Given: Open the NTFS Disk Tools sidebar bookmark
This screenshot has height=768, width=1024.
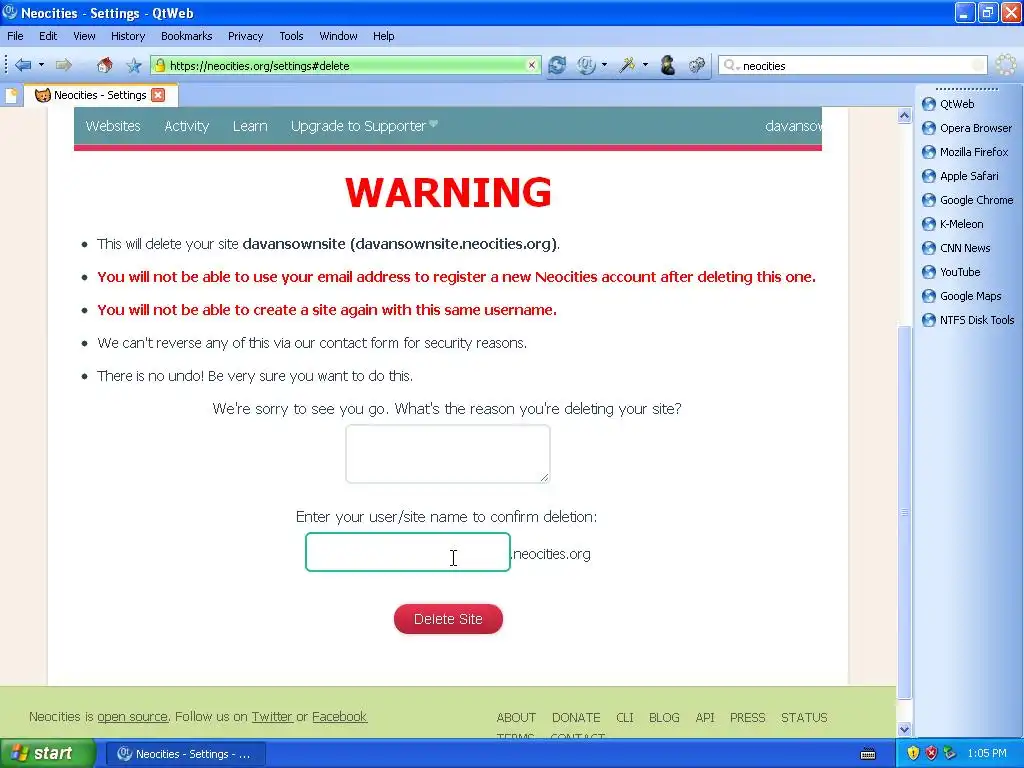Looking at the screenshot, I should (x=968, y=320).
